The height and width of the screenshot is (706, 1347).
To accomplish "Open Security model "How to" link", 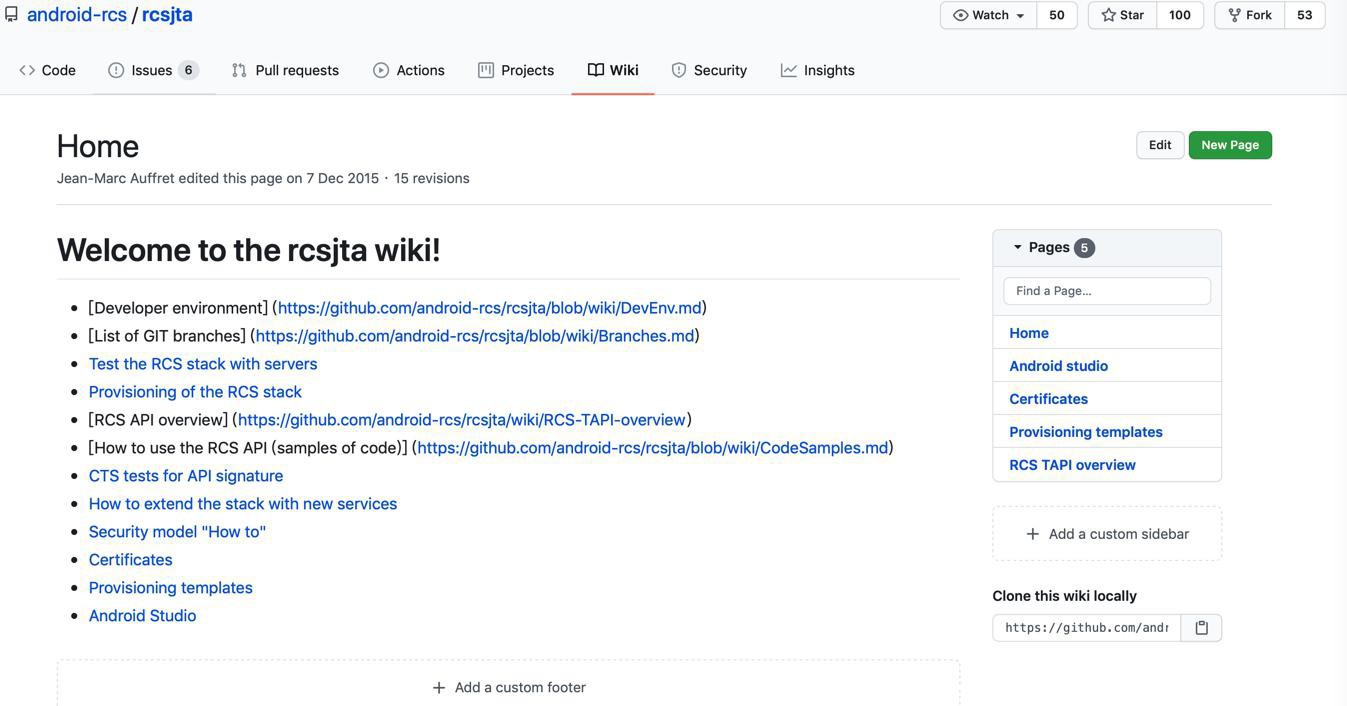I will coord(178,532).
